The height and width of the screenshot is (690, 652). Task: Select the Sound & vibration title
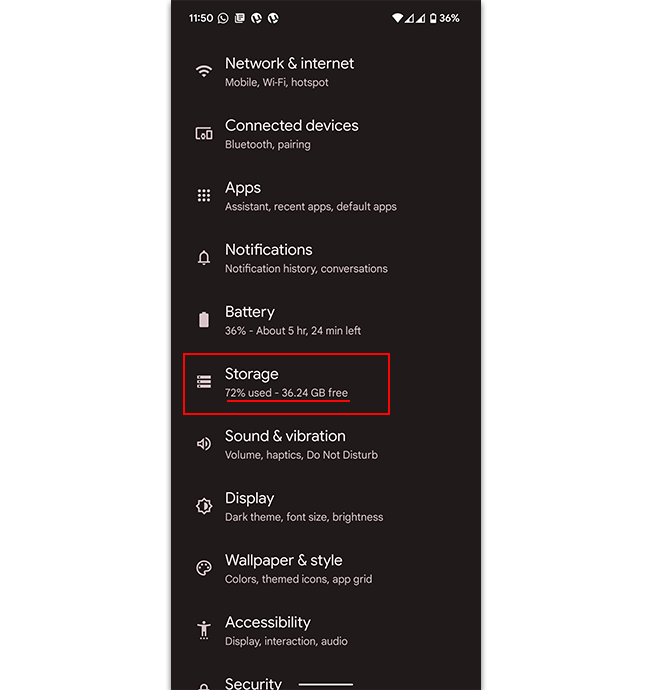[x=285, y=436]
